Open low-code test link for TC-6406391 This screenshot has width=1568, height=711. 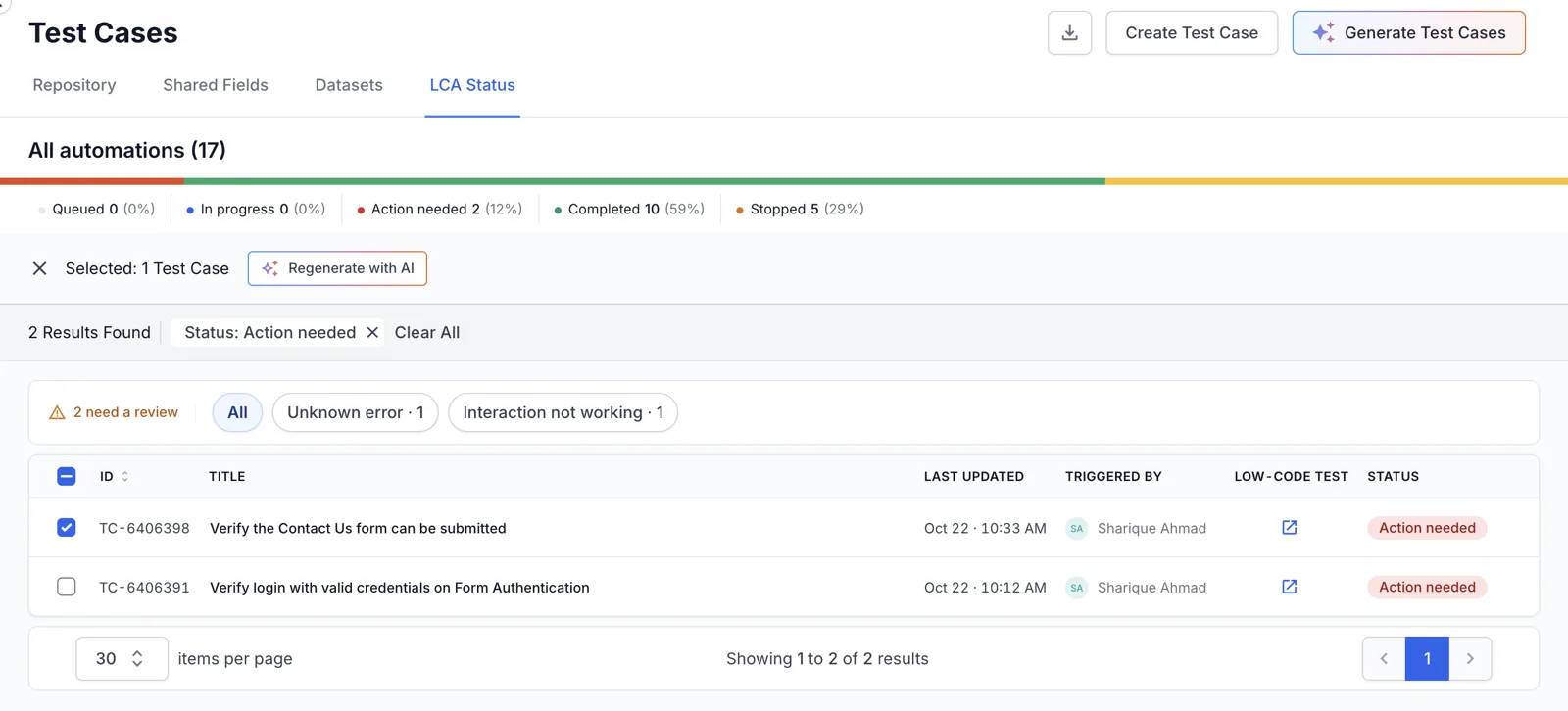1290,587
